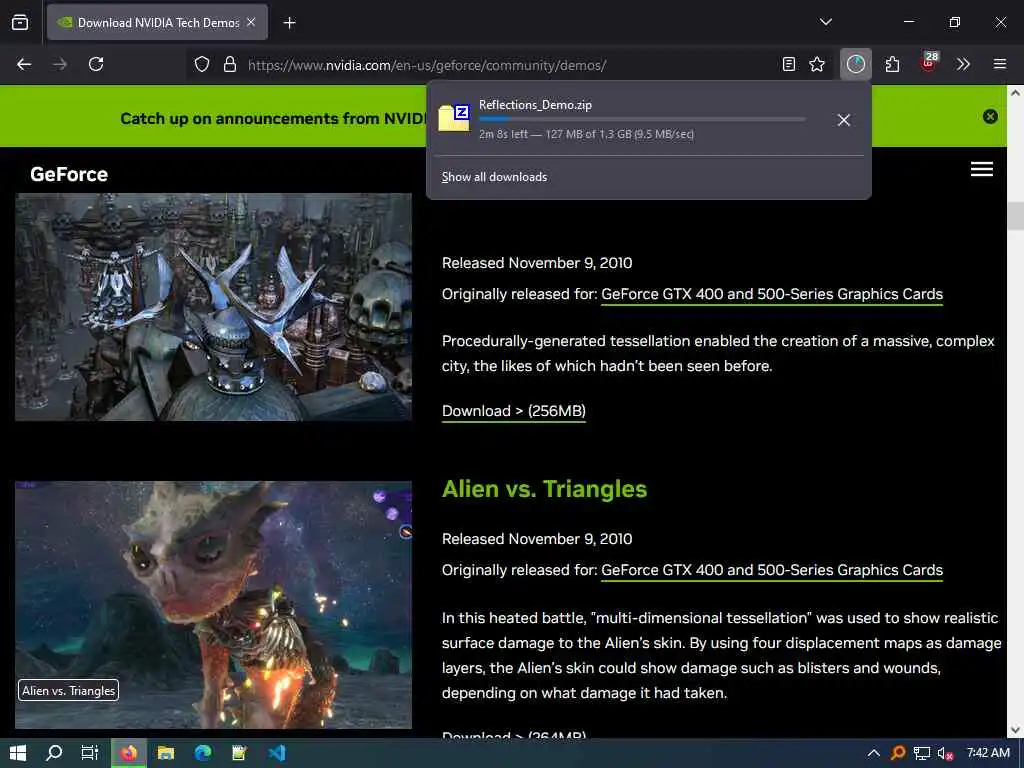Open the tessellated city demo thumbnail

tap(214, 307)
